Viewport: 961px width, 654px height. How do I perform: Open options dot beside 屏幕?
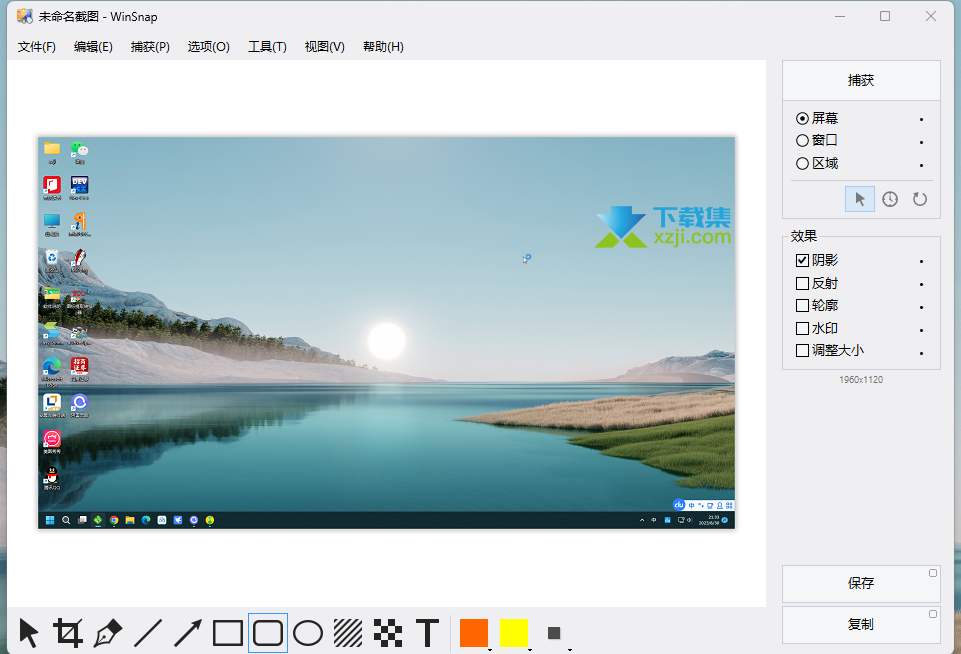921,120
